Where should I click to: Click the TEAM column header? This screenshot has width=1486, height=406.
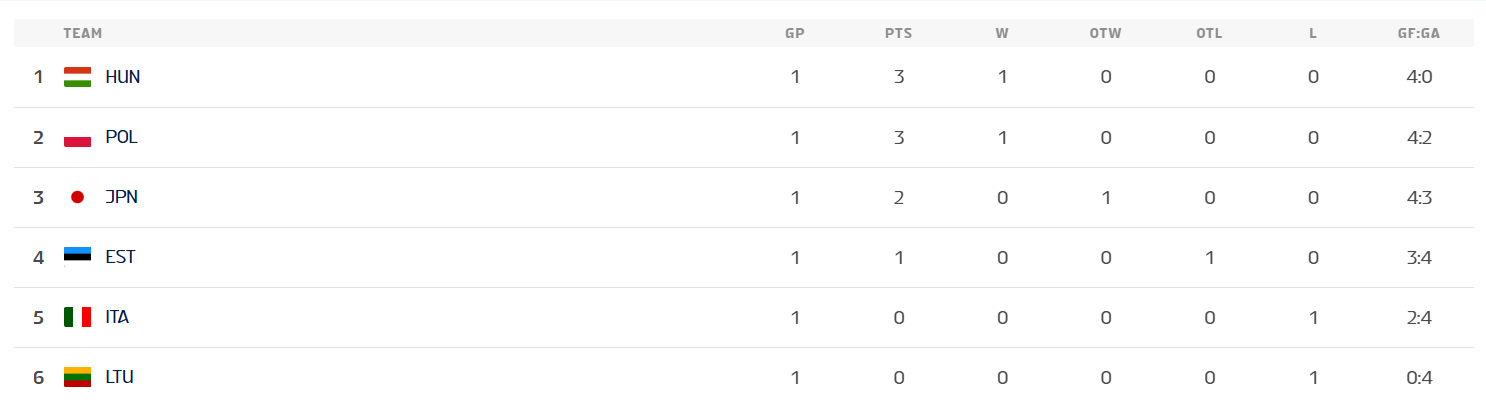pos(83,33)
